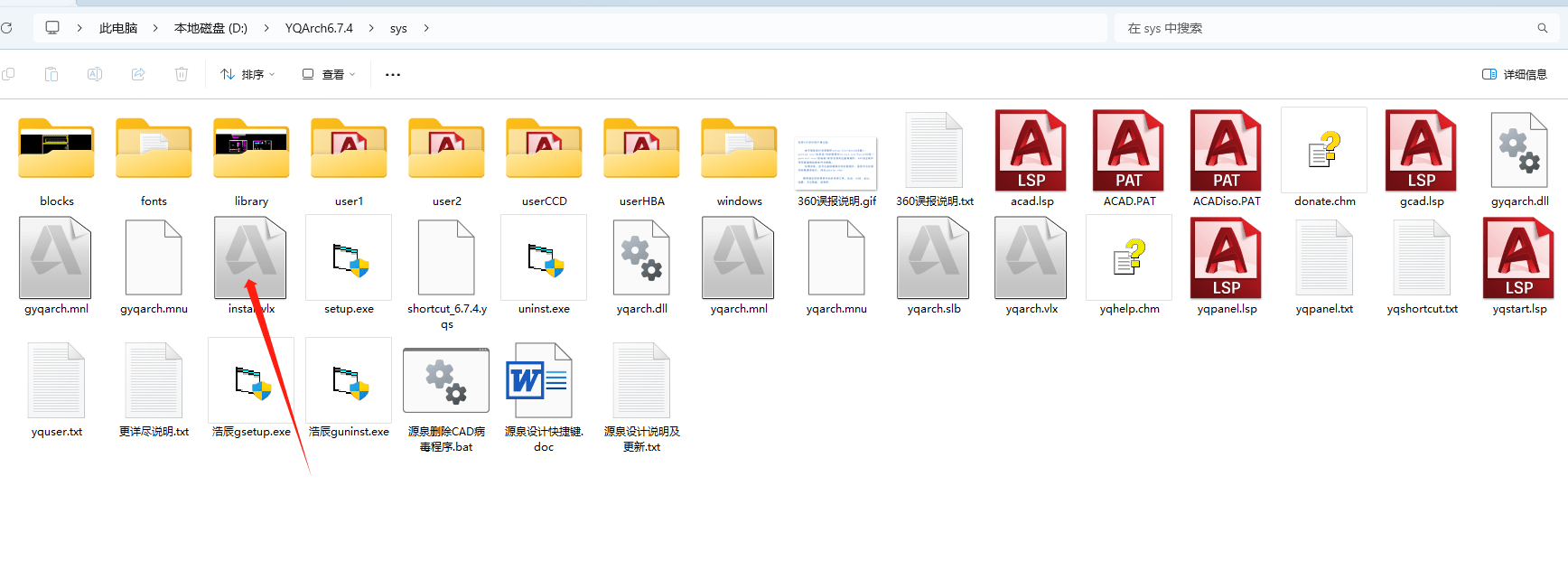Open the 排序 sort dropdown

247,74
